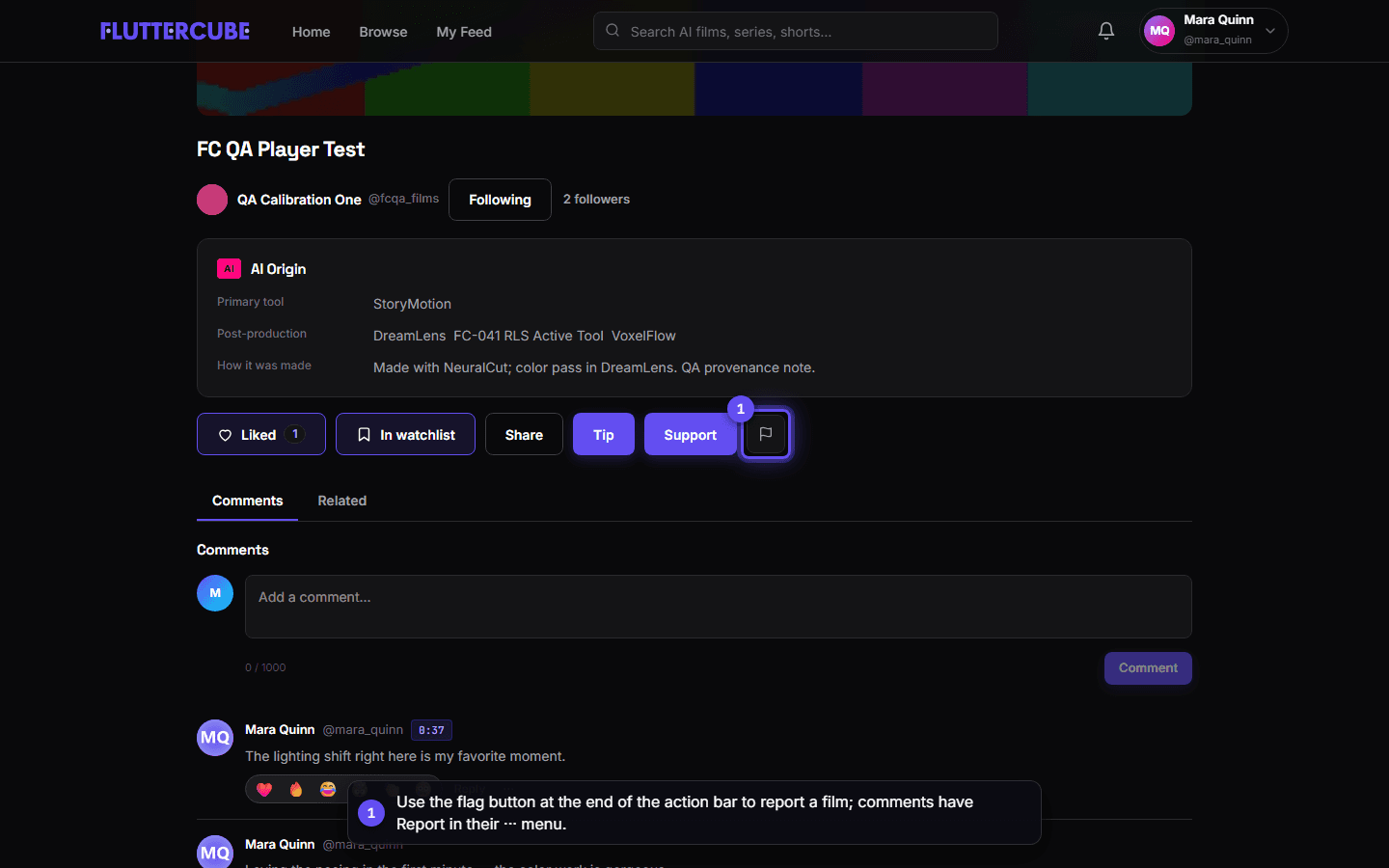Focus the search films input
The image size is (1389, 868).
[796, 31]
